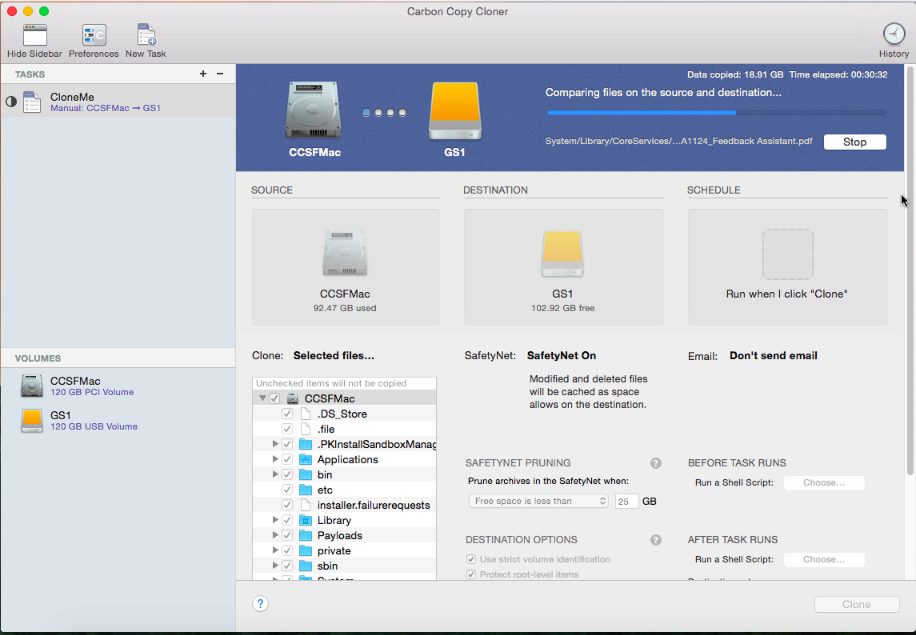Click the Applications folder icon

click(306, 460)
